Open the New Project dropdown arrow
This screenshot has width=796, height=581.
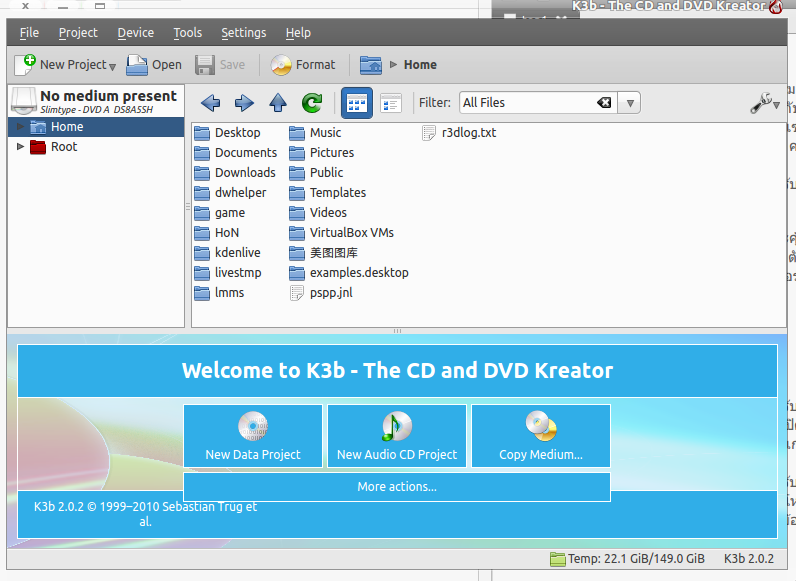point(112,67)
